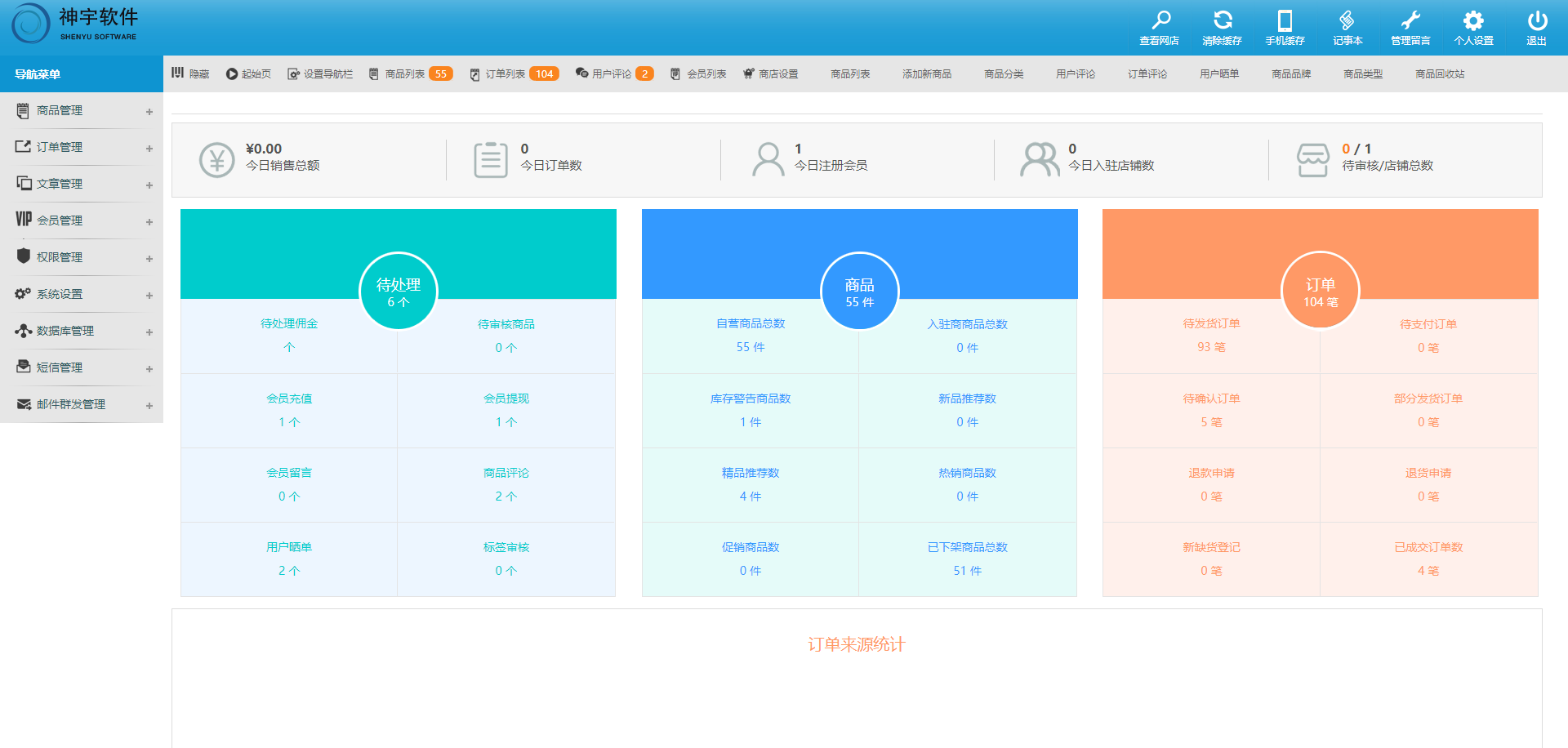Click the 退出 power icon
Image resolution: width=1568 pixels, height=748 pixels.
[1537, 20]
